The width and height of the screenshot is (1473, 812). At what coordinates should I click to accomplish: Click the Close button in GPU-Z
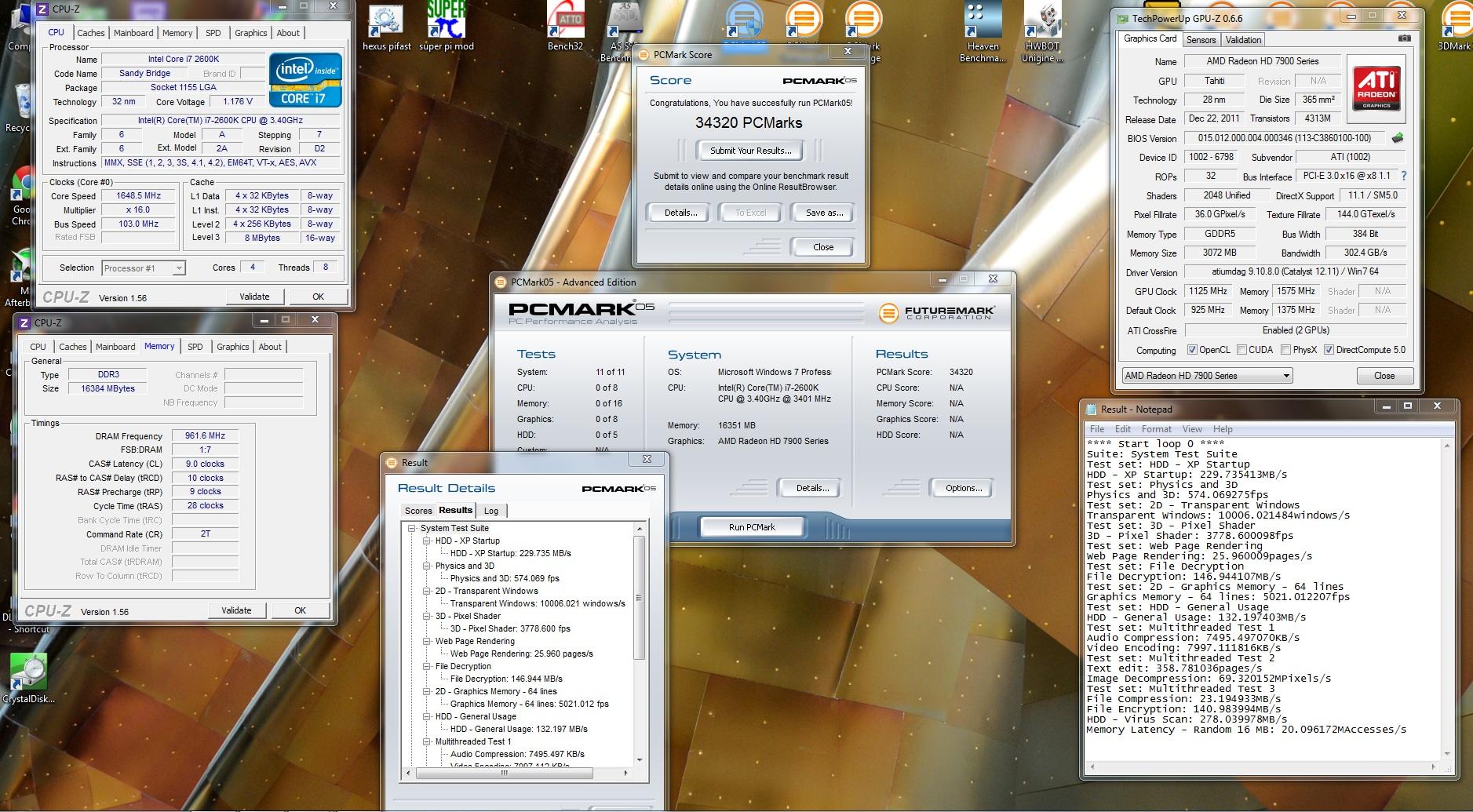[1384, 376]
